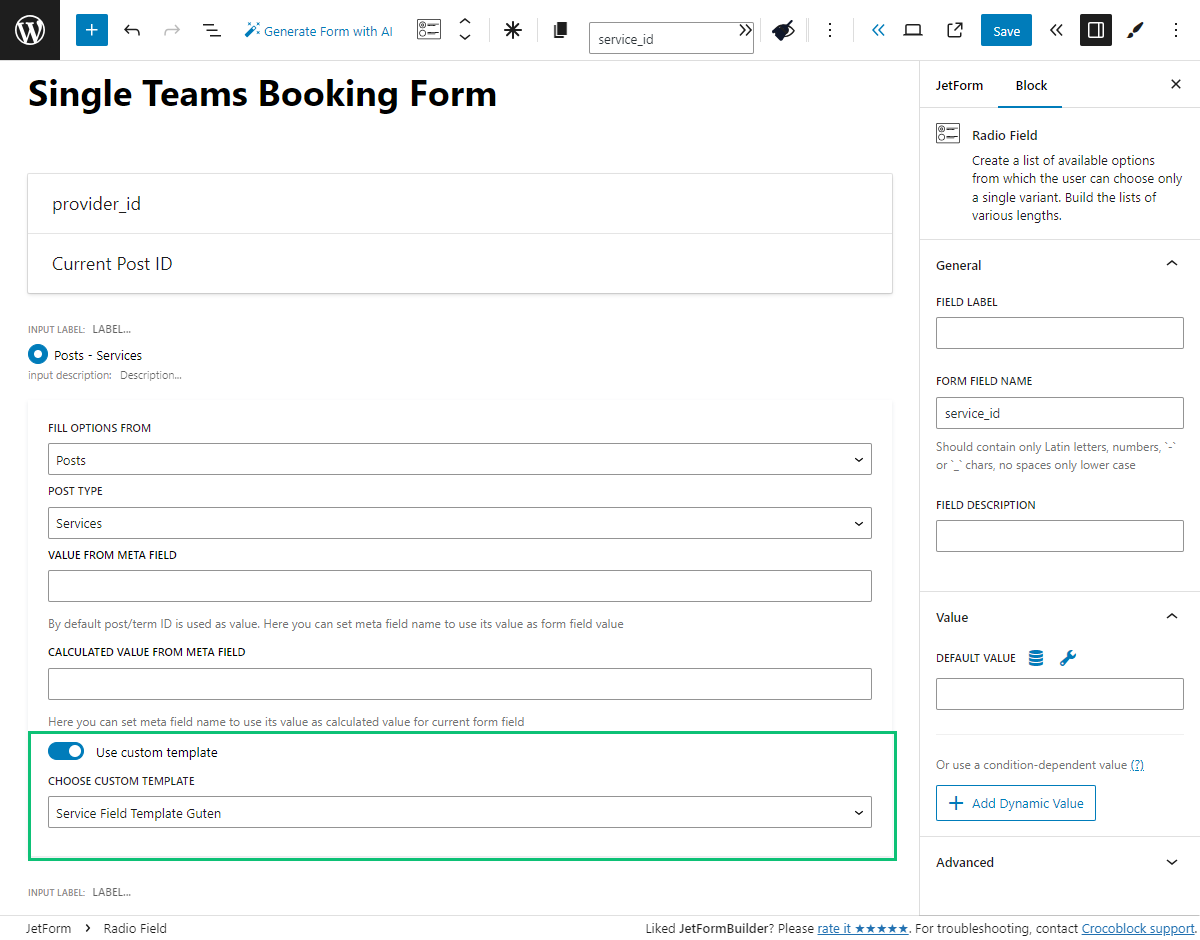This screenshot has height=940, width=1200.
Task: Switch to the JetForm tab
Action: tap(959, 85)
